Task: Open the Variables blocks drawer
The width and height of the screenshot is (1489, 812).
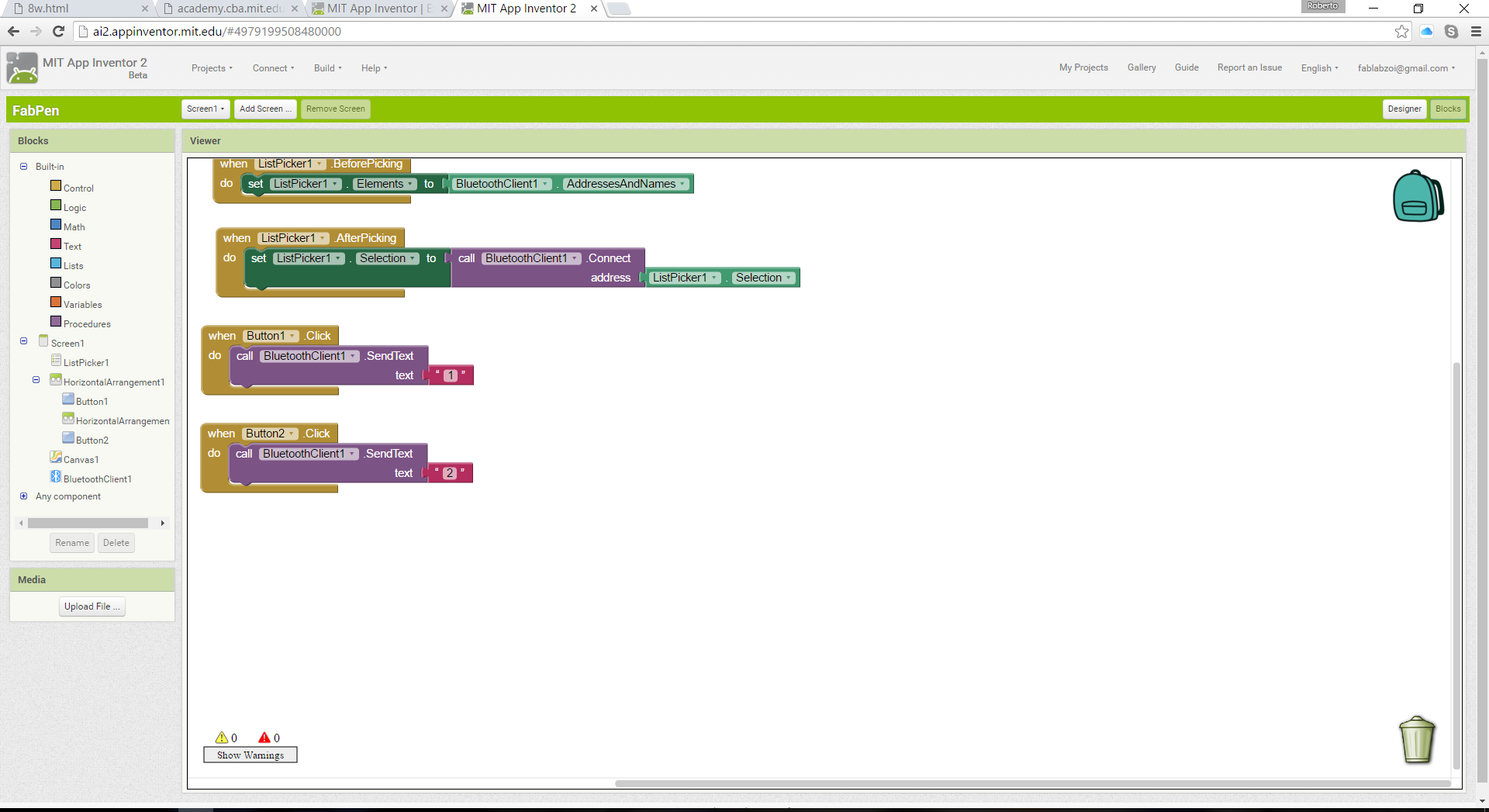Action: [x=82, y=305]
